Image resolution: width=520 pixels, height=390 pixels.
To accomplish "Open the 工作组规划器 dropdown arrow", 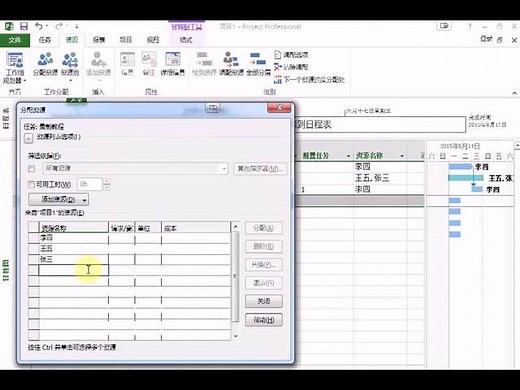I will 24,81.
